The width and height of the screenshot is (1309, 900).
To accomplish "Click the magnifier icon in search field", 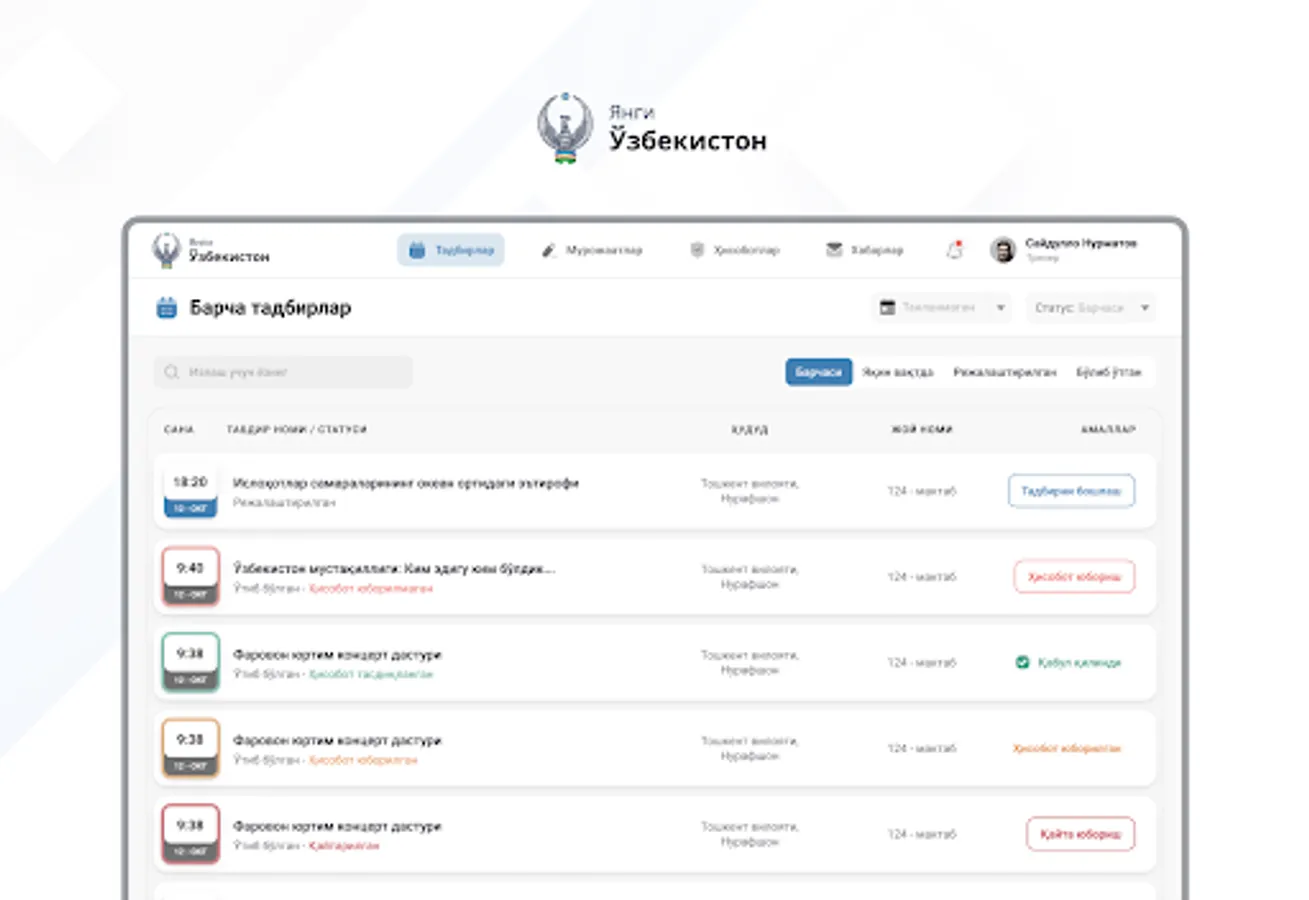I will 173,373.
